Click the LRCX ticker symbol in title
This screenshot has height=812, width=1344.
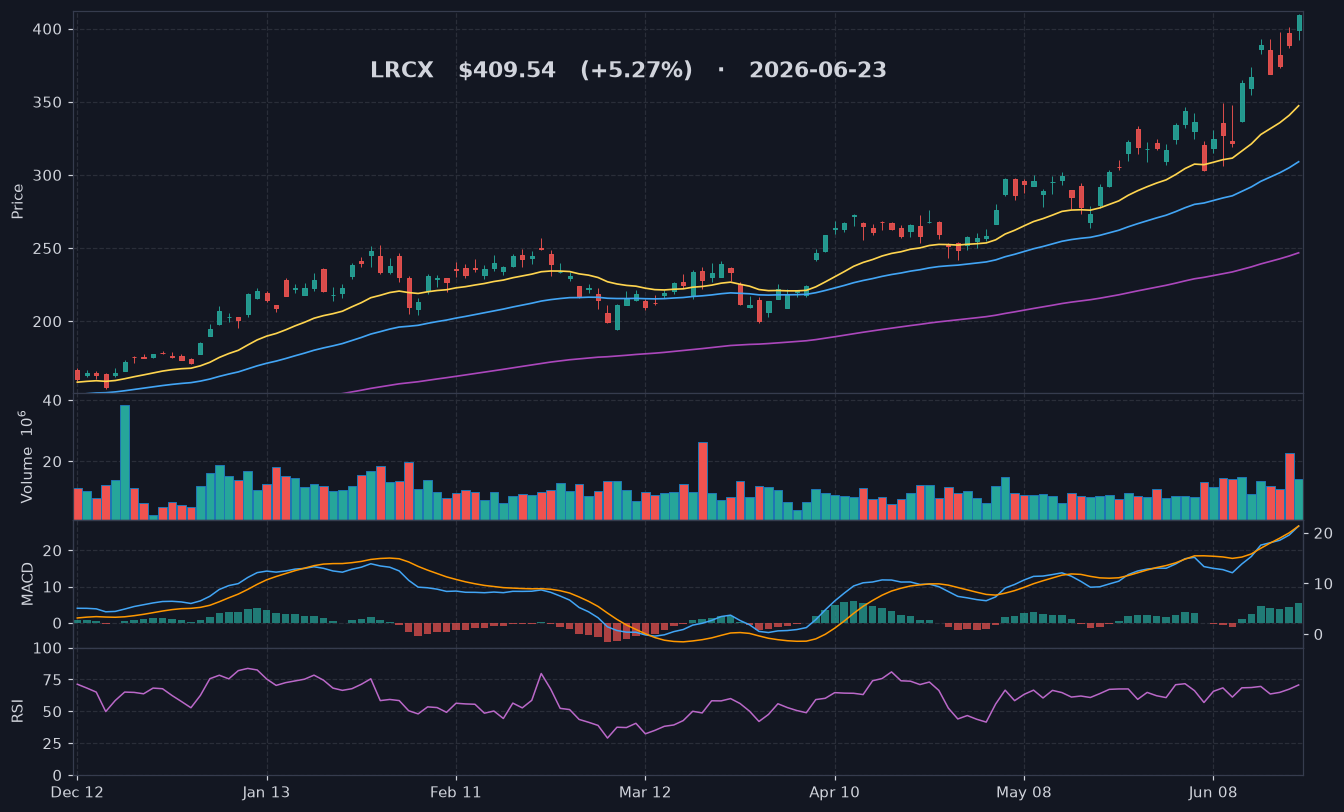tap(402, 71)
